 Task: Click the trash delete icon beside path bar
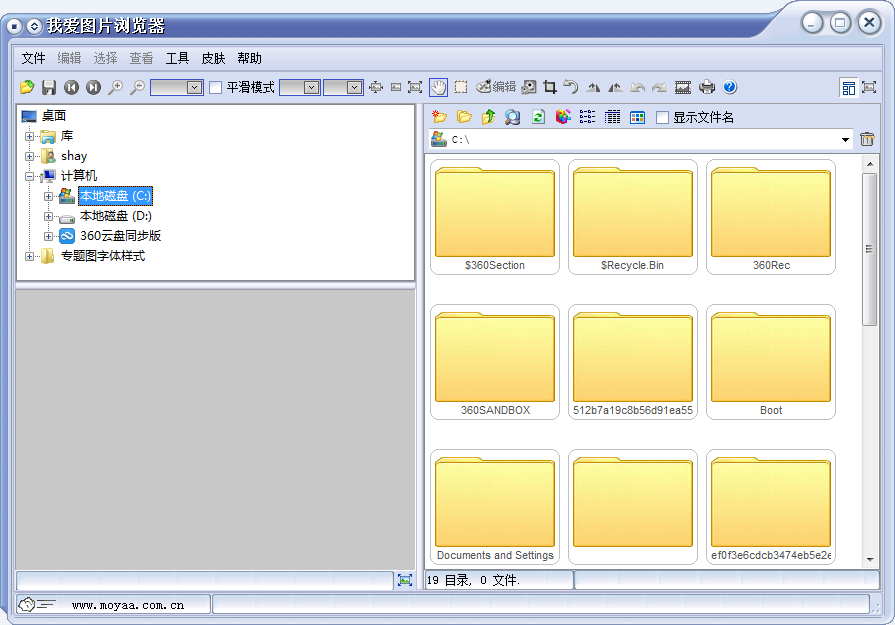(867, 140)
